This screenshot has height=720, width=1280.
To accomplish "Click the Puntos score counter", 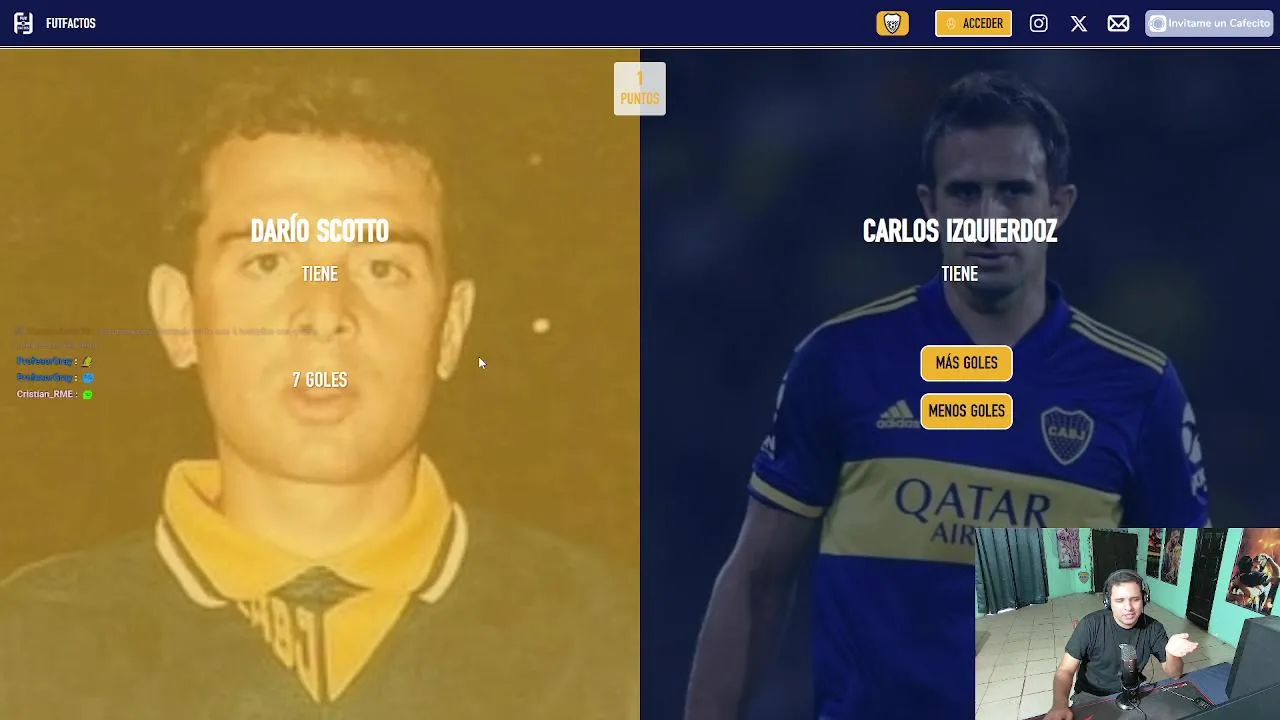I will click(640, 88).
